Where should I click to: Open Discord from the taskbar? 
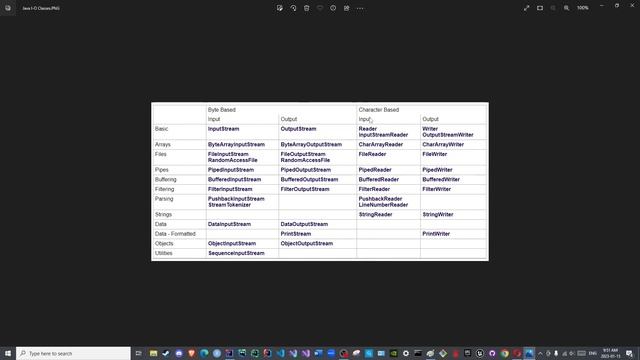[x=179, y=353]
